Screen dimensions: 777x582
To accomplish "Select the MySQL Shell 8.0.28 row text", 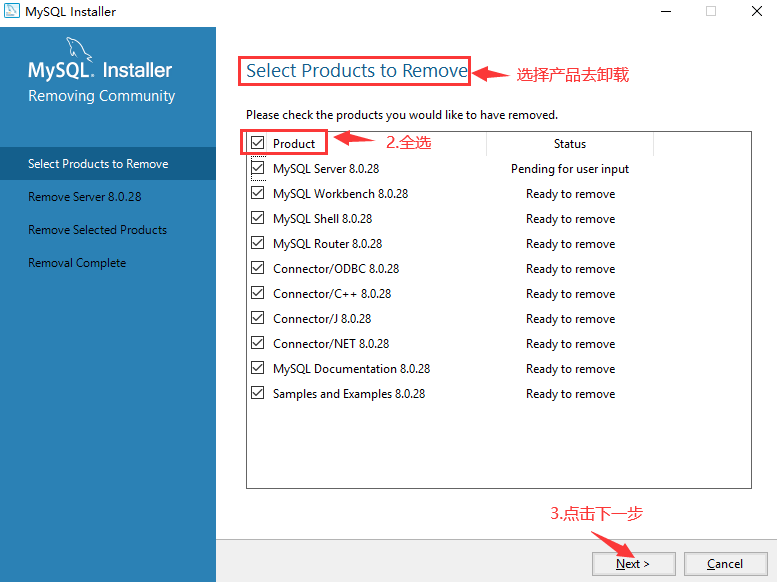I will [323, 219].
